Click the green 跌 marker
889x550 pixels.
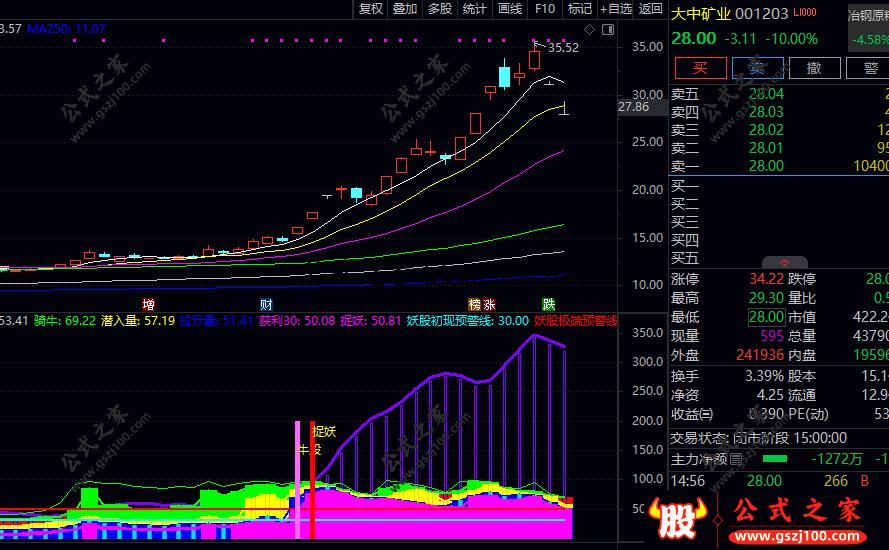coord(548,304)
